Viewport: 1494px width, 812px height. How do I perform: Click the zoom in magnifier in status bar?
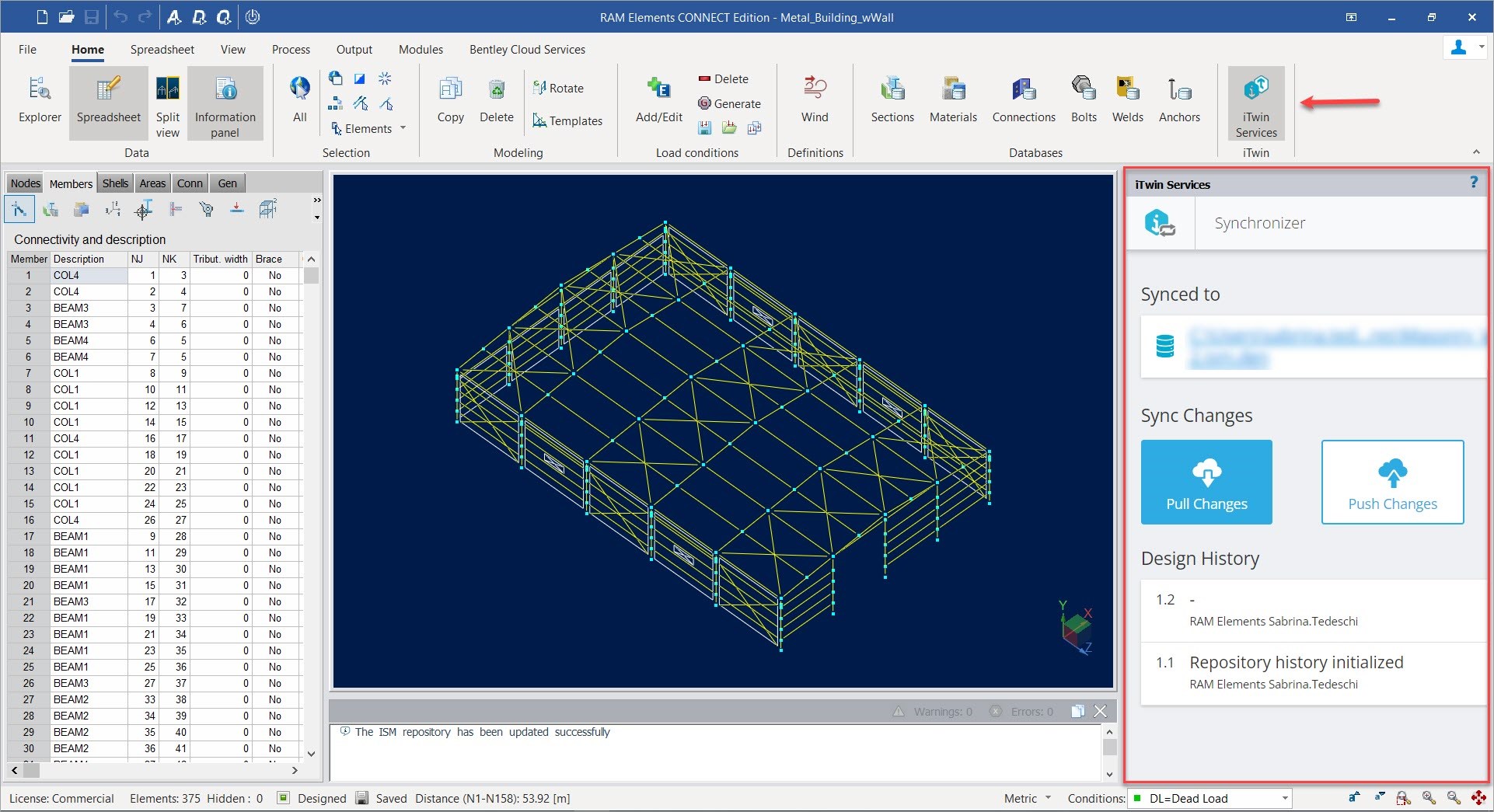(1429, 798)
